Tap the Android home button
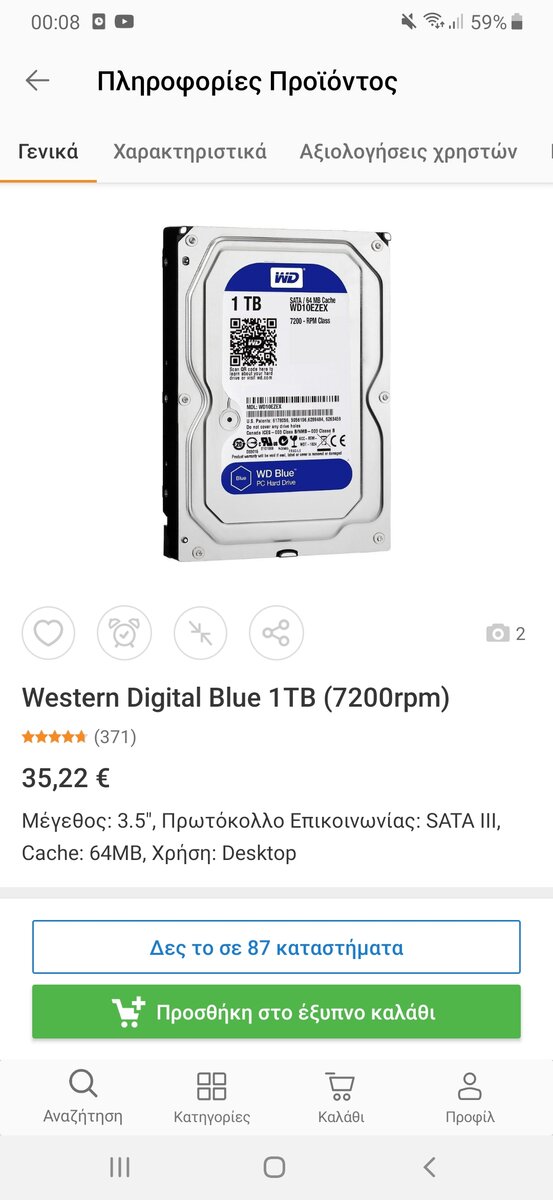 tap(275, 1166)
